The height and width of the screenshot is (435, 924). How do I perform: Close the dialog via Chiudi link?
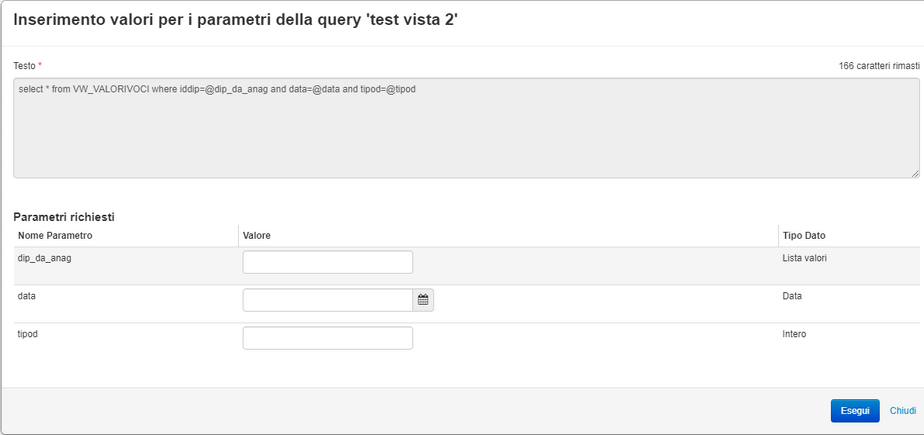click(x=902, y=411)
